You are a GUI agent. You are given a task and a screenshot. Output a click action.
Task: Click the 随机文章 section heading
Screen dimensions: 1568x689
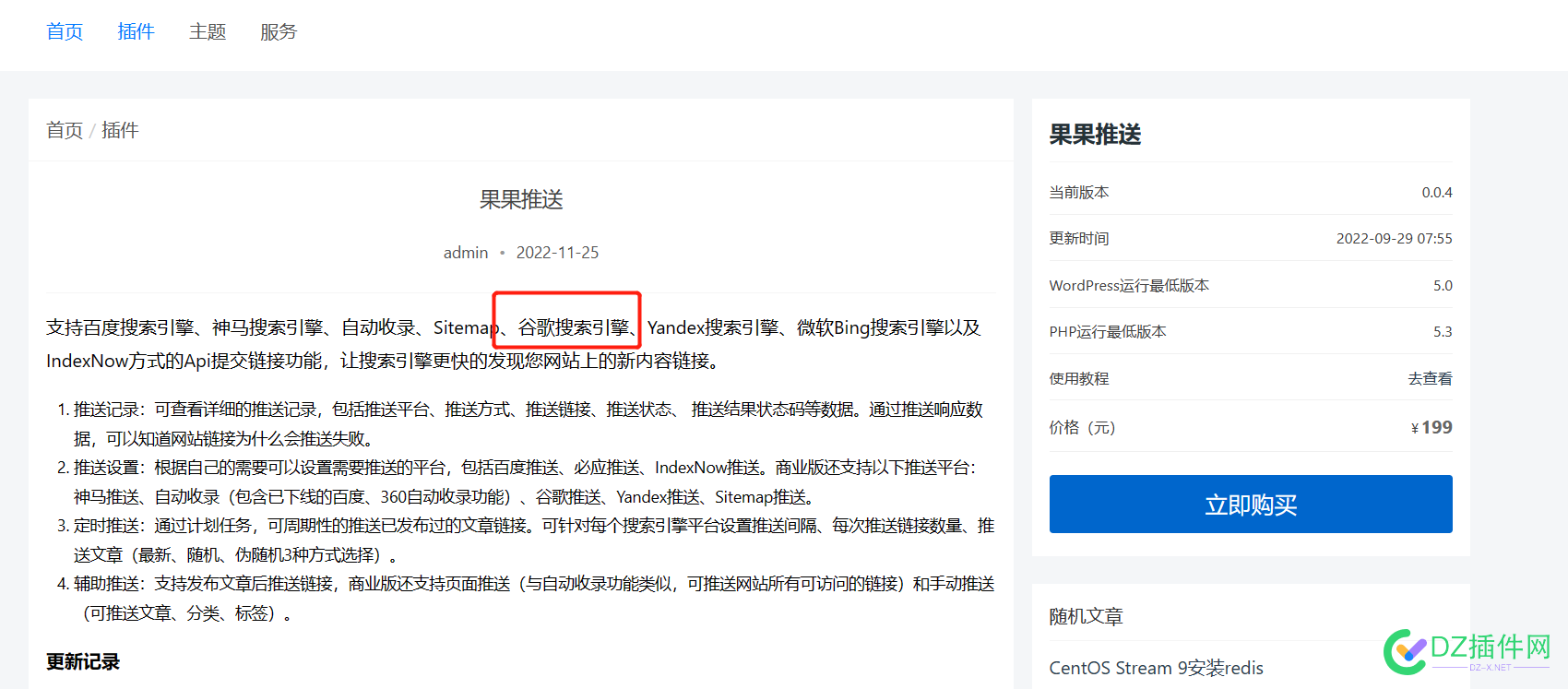pos(1086,617)
